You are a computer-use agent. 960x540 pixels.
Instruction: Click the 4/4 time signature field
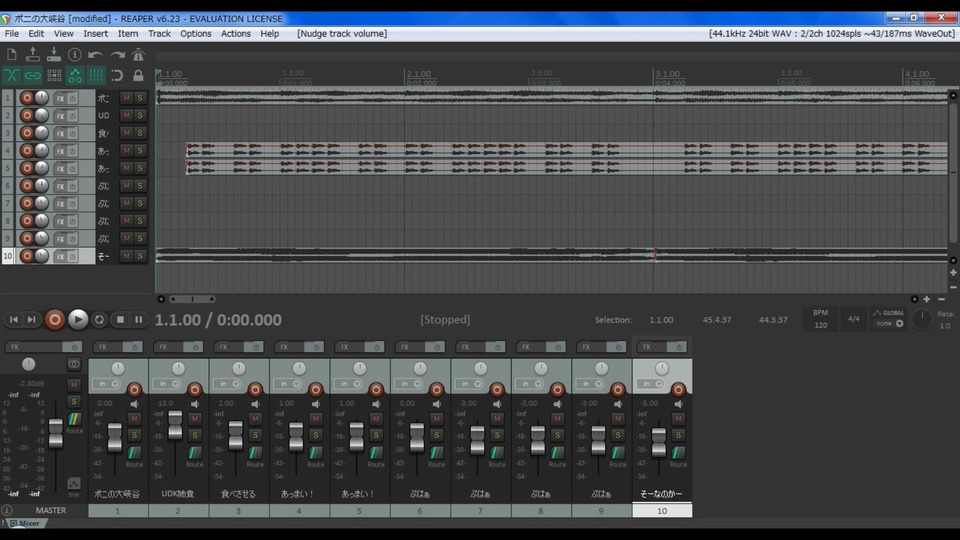point(853,319)
